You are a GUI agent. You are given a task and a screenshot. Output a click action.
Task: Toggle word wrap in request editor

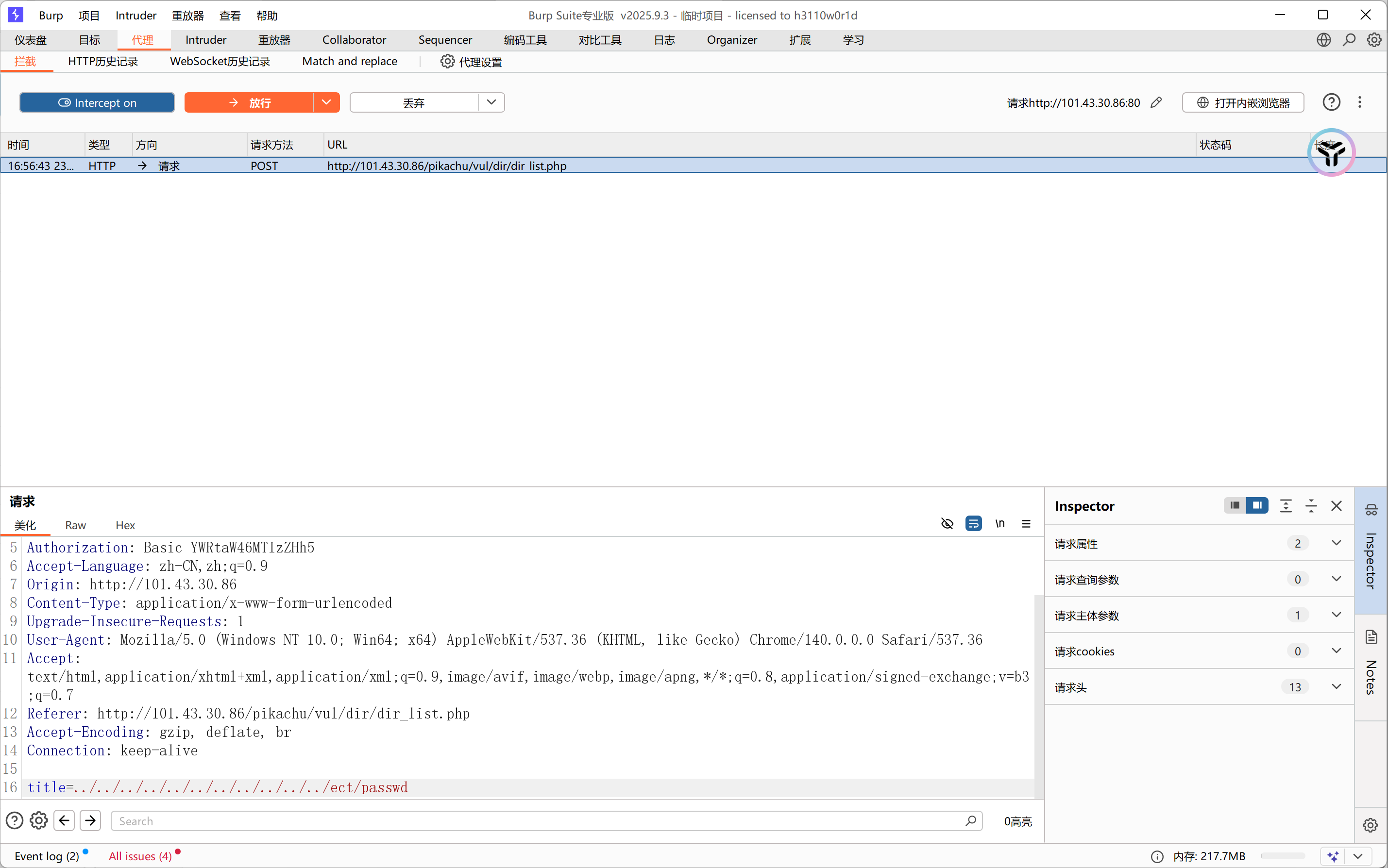point(973,523)
